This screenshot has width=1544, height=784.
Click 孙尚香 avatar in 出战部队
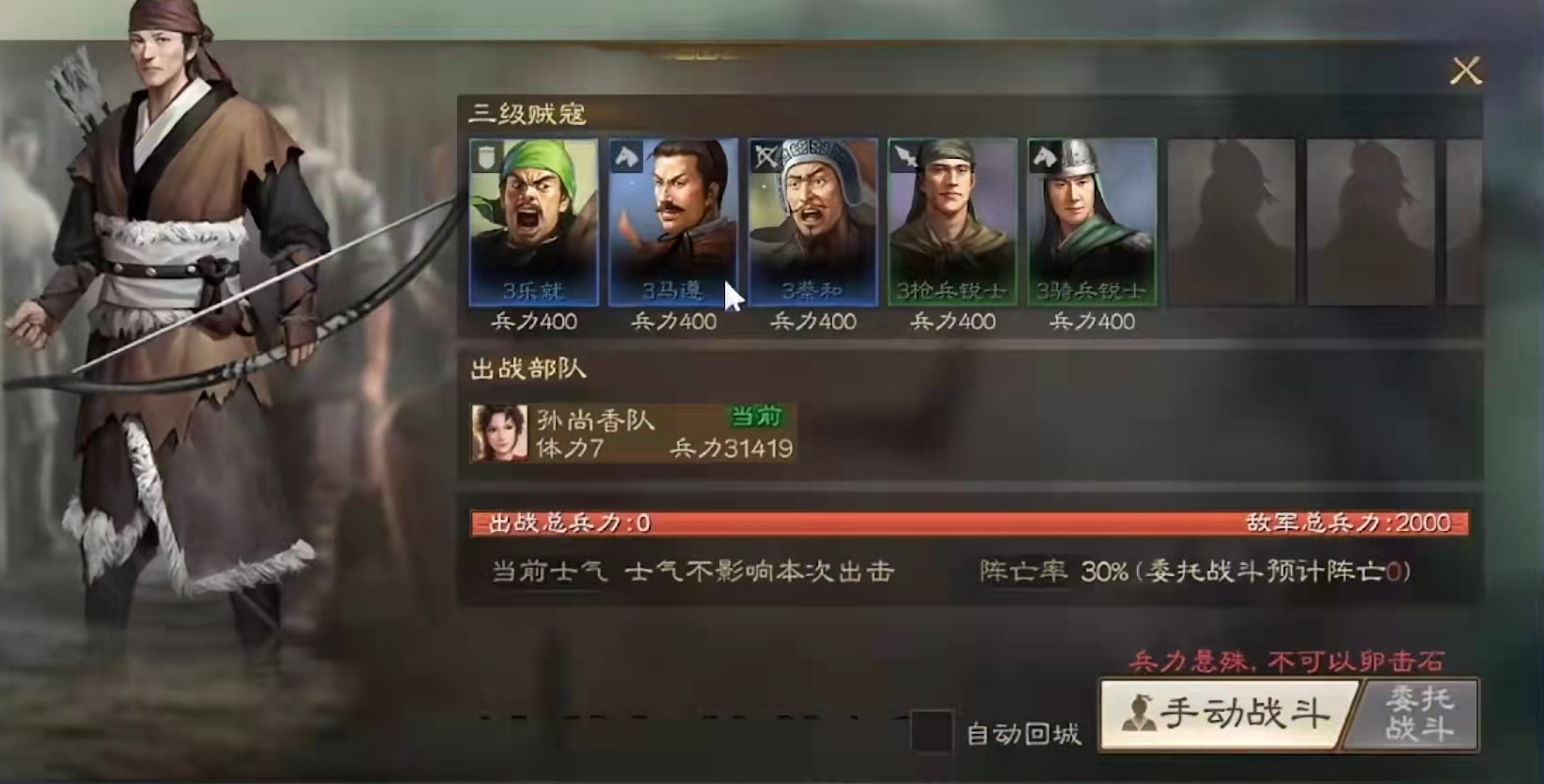[x=499, y=432]
